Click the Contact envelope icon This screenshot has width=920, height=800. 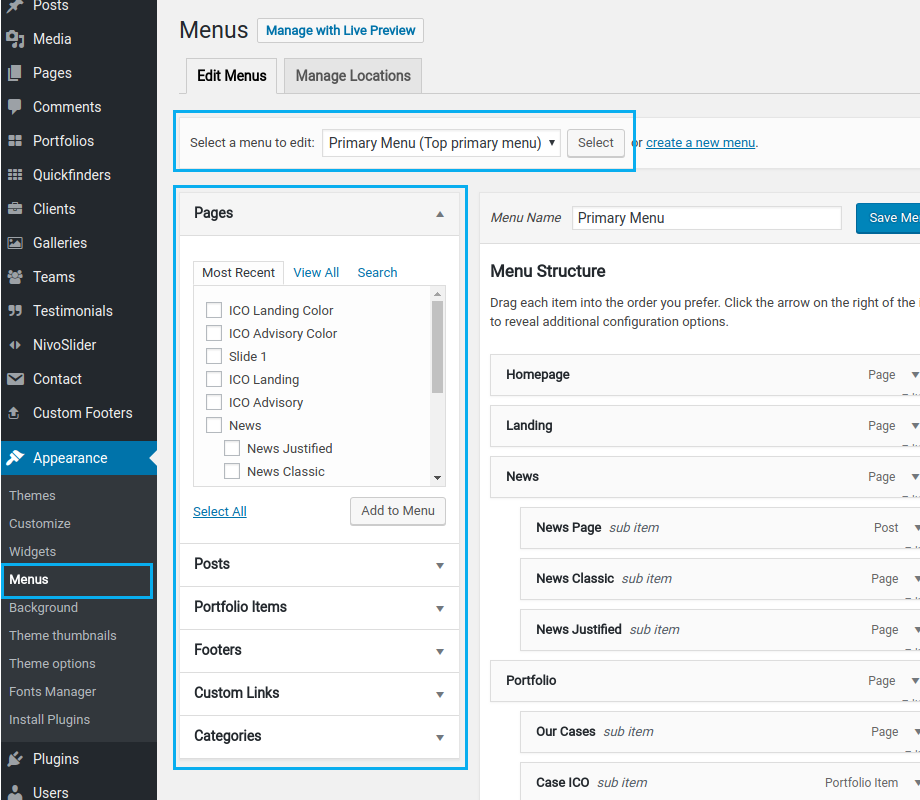pos(15,379)
